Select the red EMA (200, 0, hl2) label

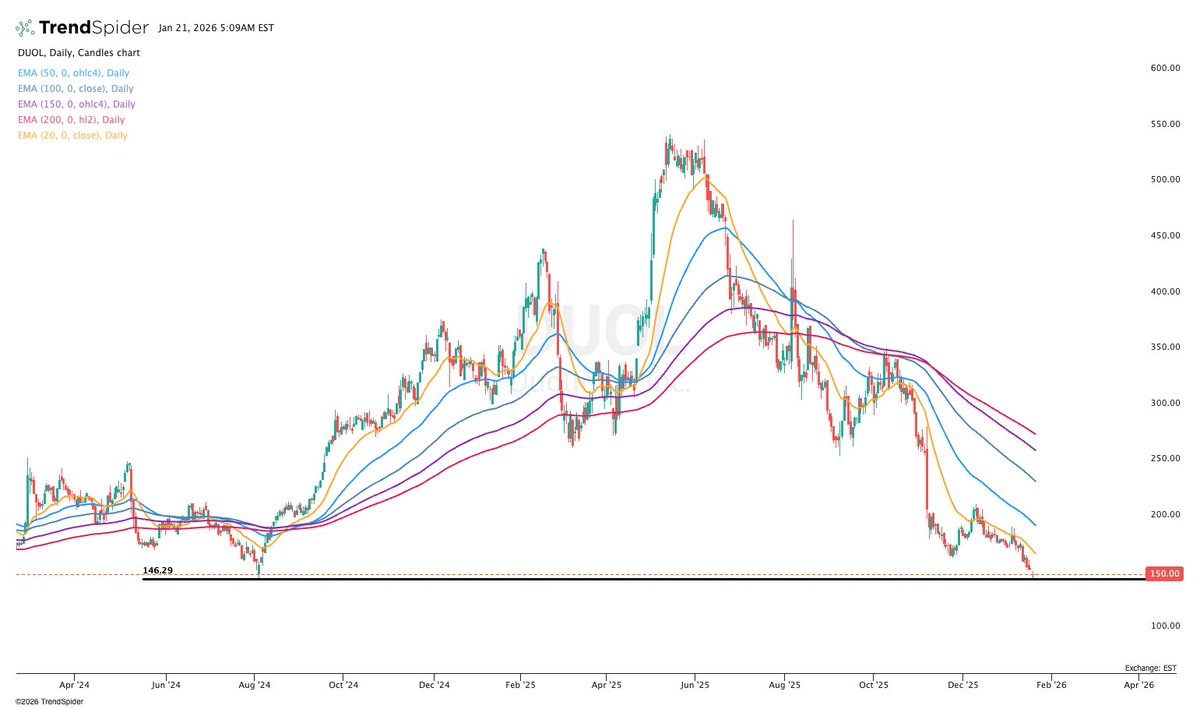(x=69, y=119)
